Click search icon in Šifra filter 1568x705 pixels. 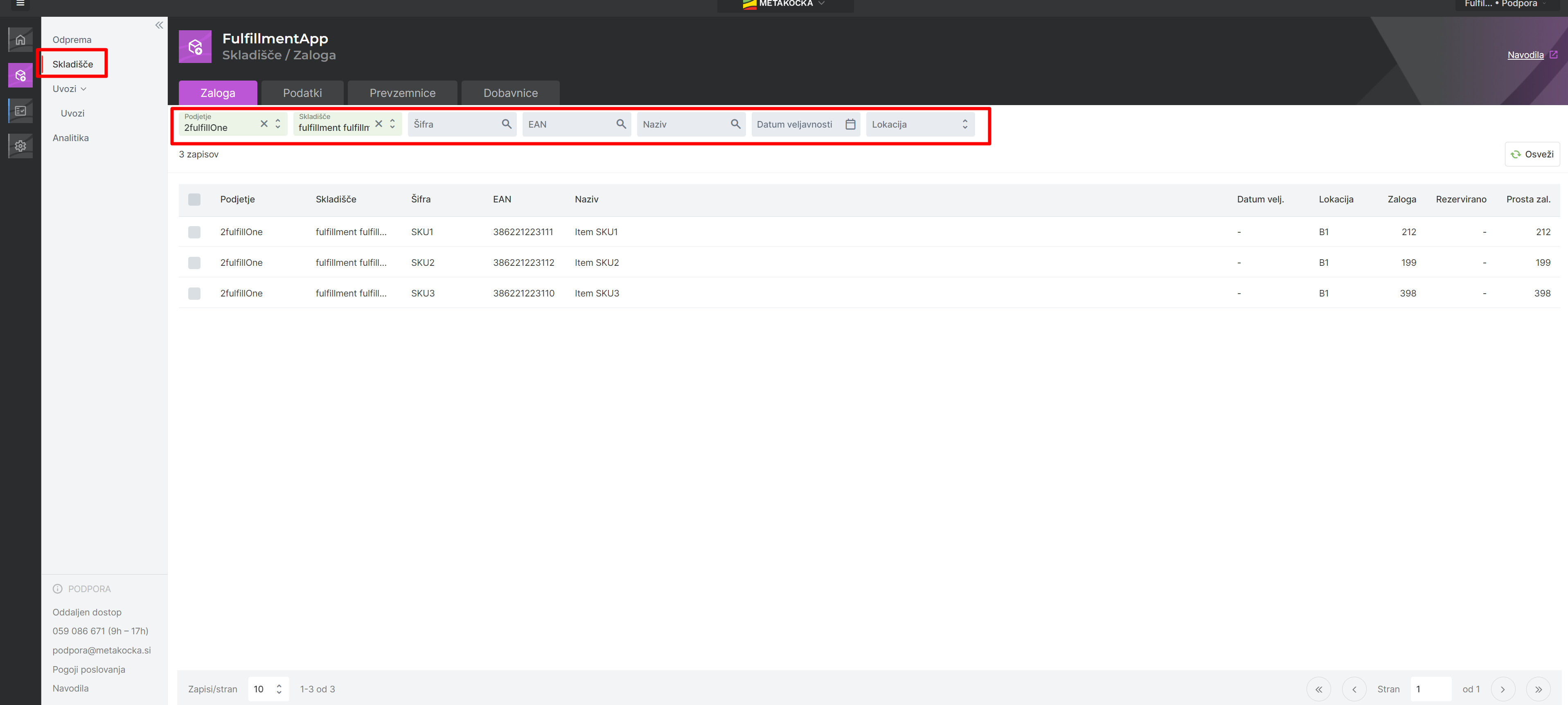507,124
